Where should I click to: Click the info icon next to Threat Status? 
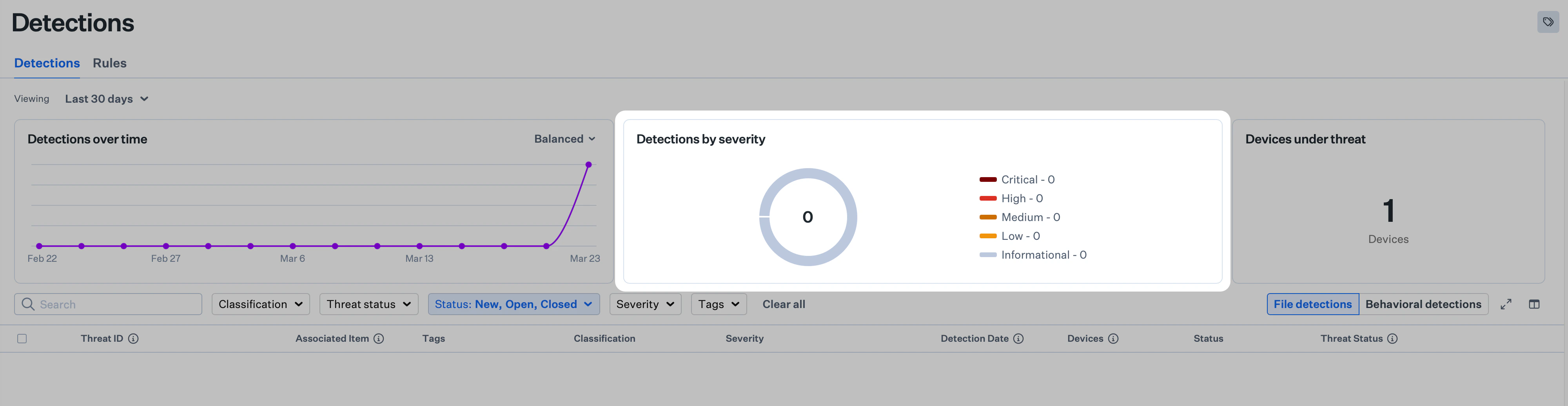(x=1393, y=339)
